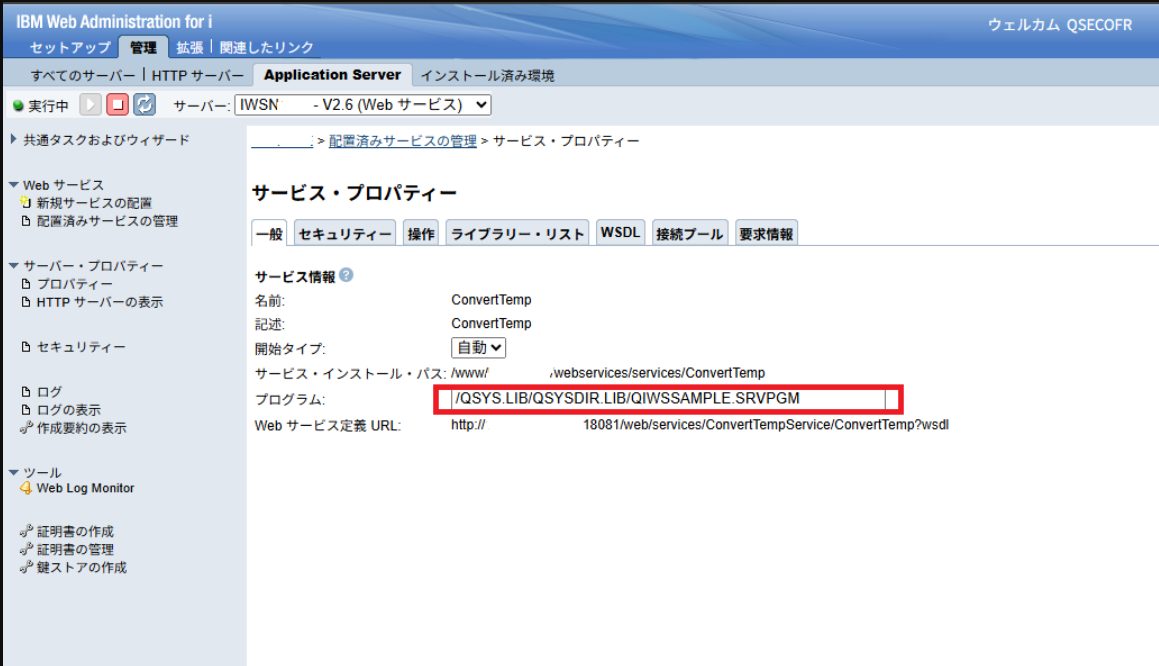Screen dimensions: 1159x666
Task: Click the wizard icon beside 鍵ストアの作成
Action: click(x=26, y=567)
